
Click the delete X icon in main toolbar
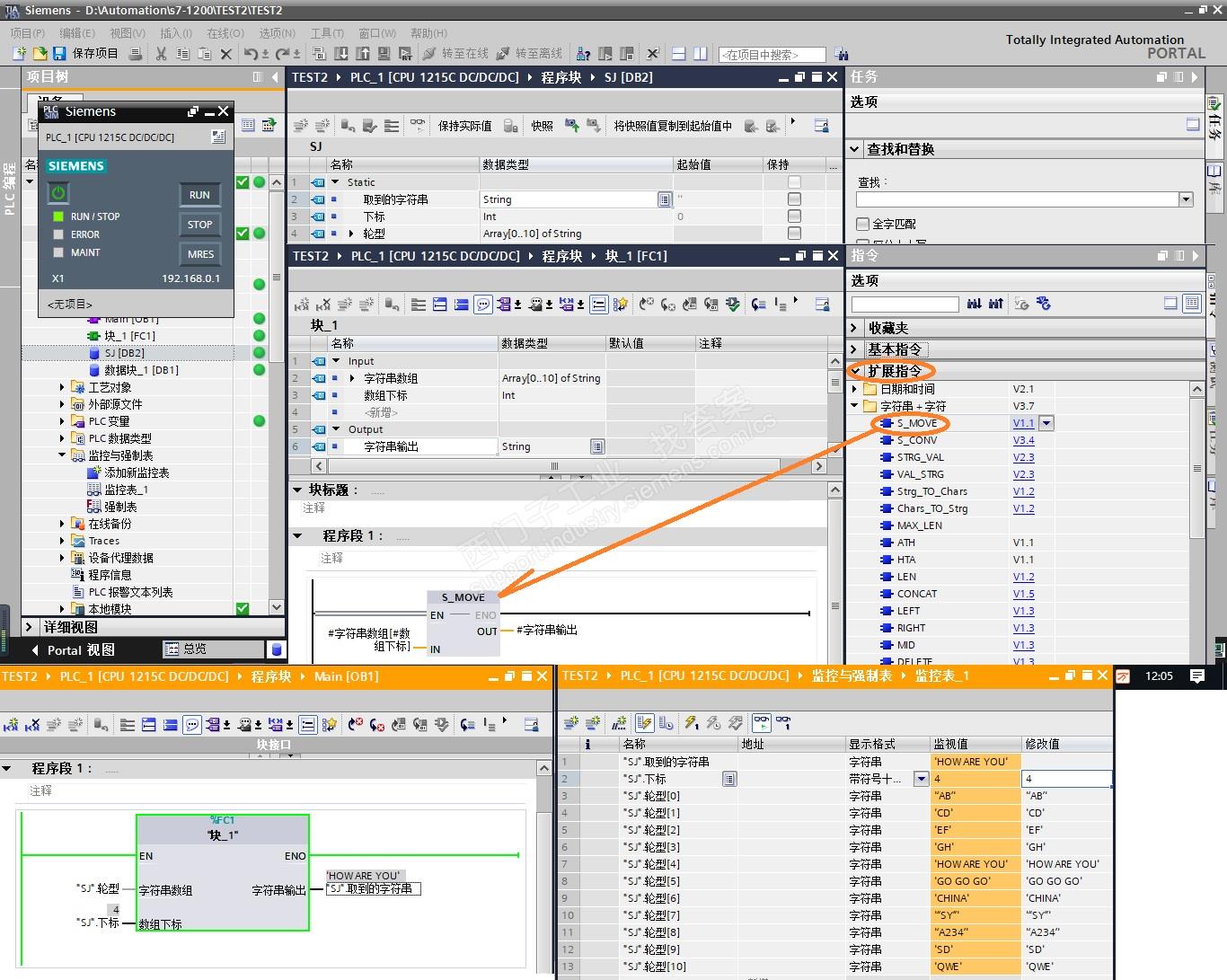[x=226, y=54]
